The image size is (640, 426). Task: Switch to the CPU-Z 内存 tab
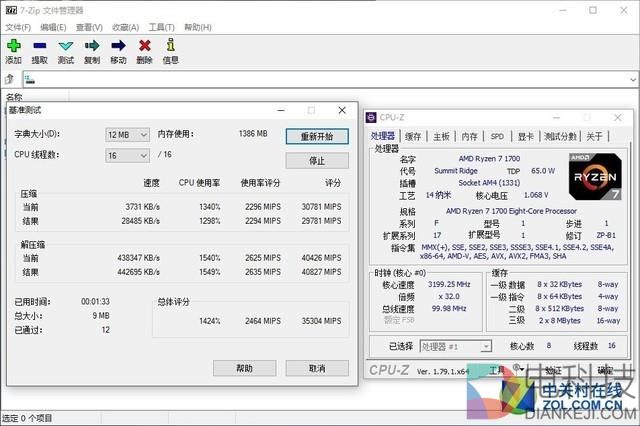point(469,137)
